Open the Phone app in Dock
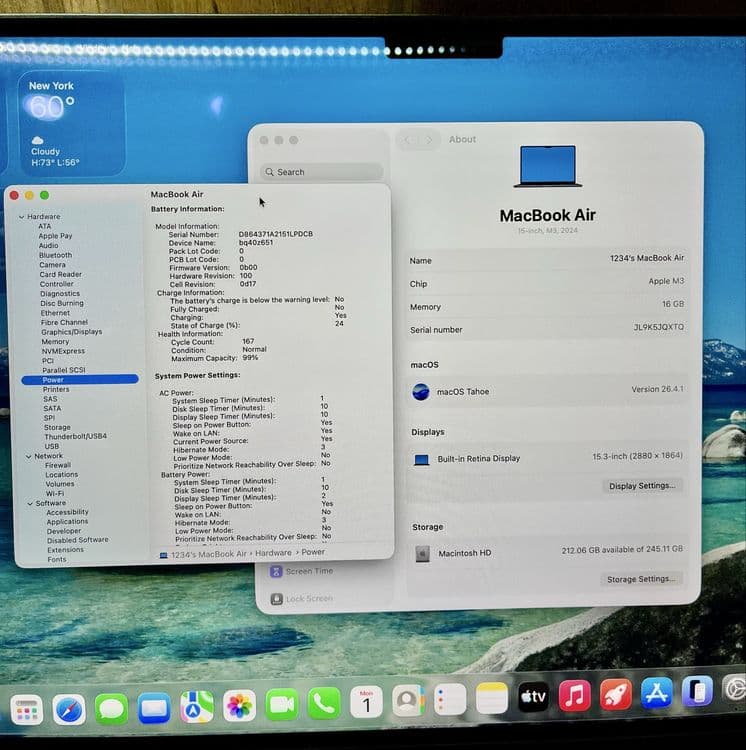Screen dimensions: 746x750 [324, 703]
